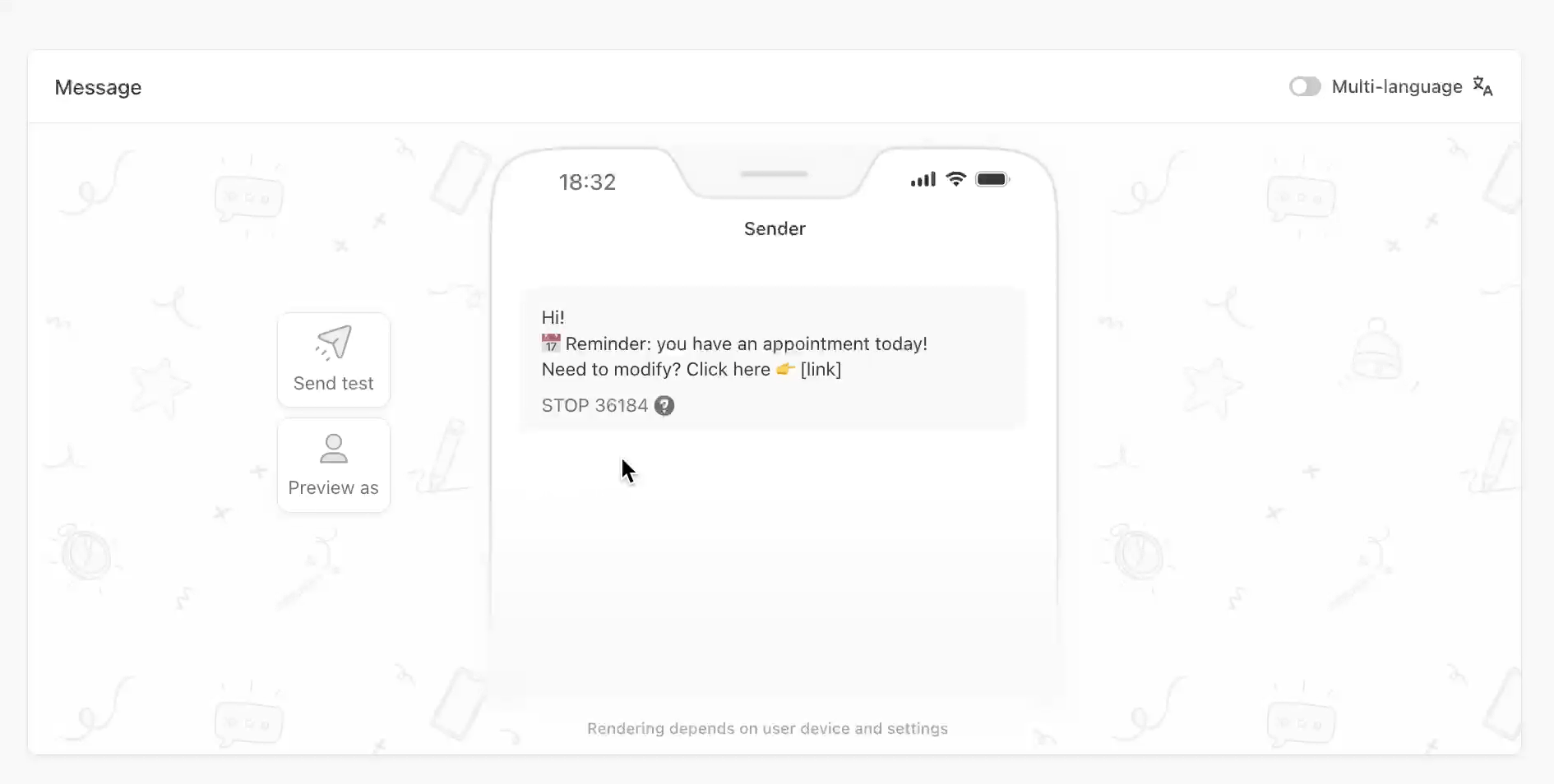Click the Preview as person icon
The width and height of the screenshot is (1554, 784).
[334, 449]
